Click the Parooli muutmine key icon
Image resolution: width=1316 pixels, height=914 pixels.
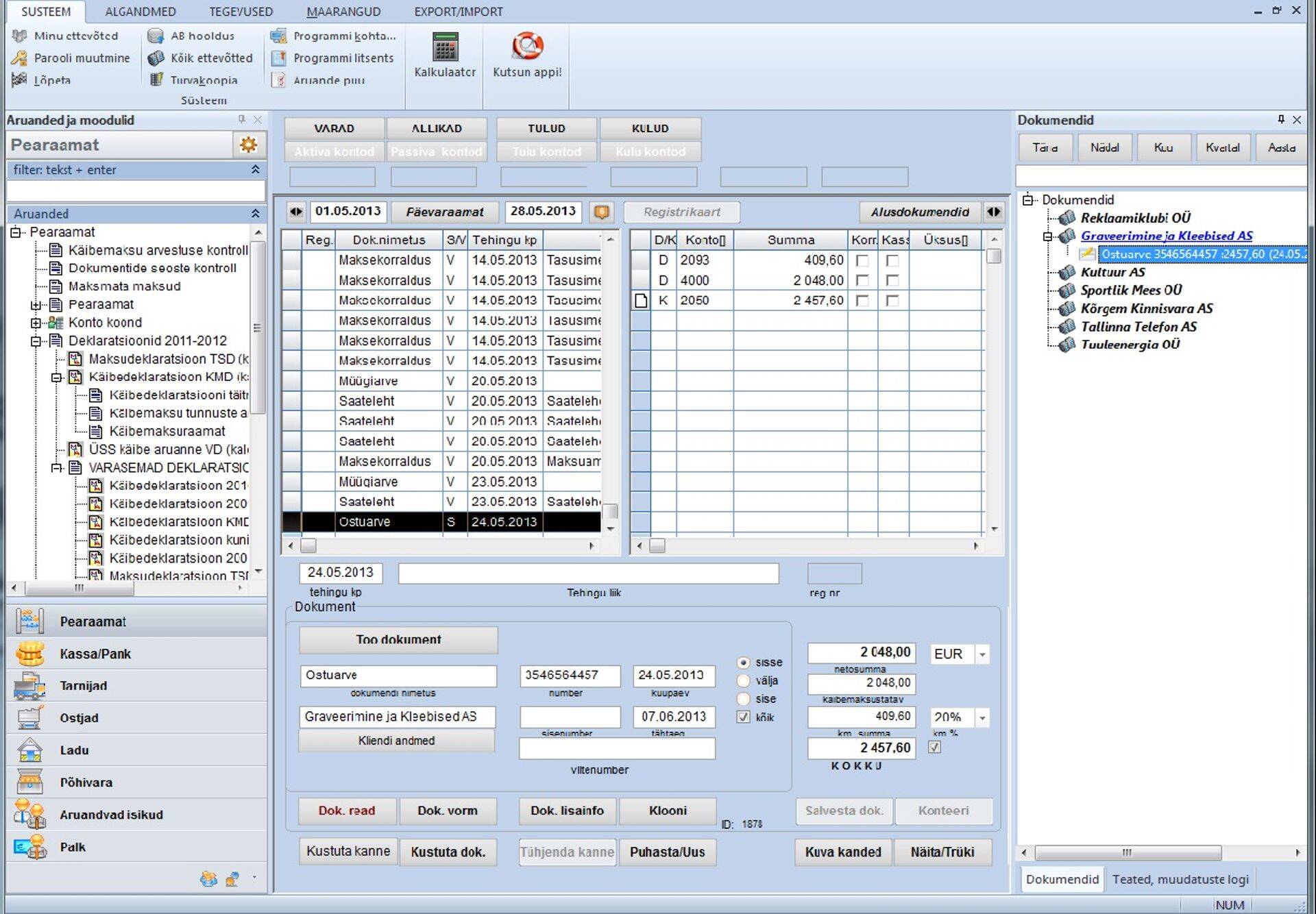click(20, 58)
